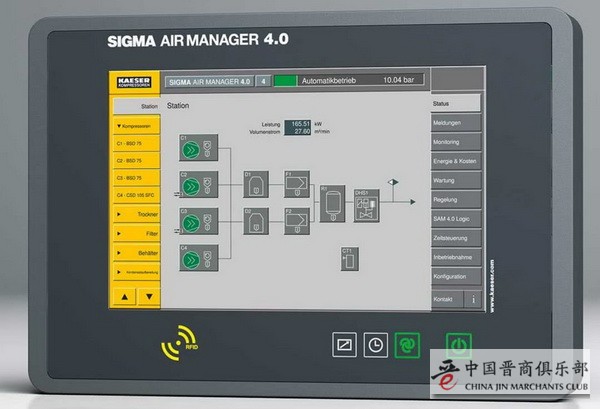Select C4 - CSD 105 SFC entry

(x=135, y=195)
